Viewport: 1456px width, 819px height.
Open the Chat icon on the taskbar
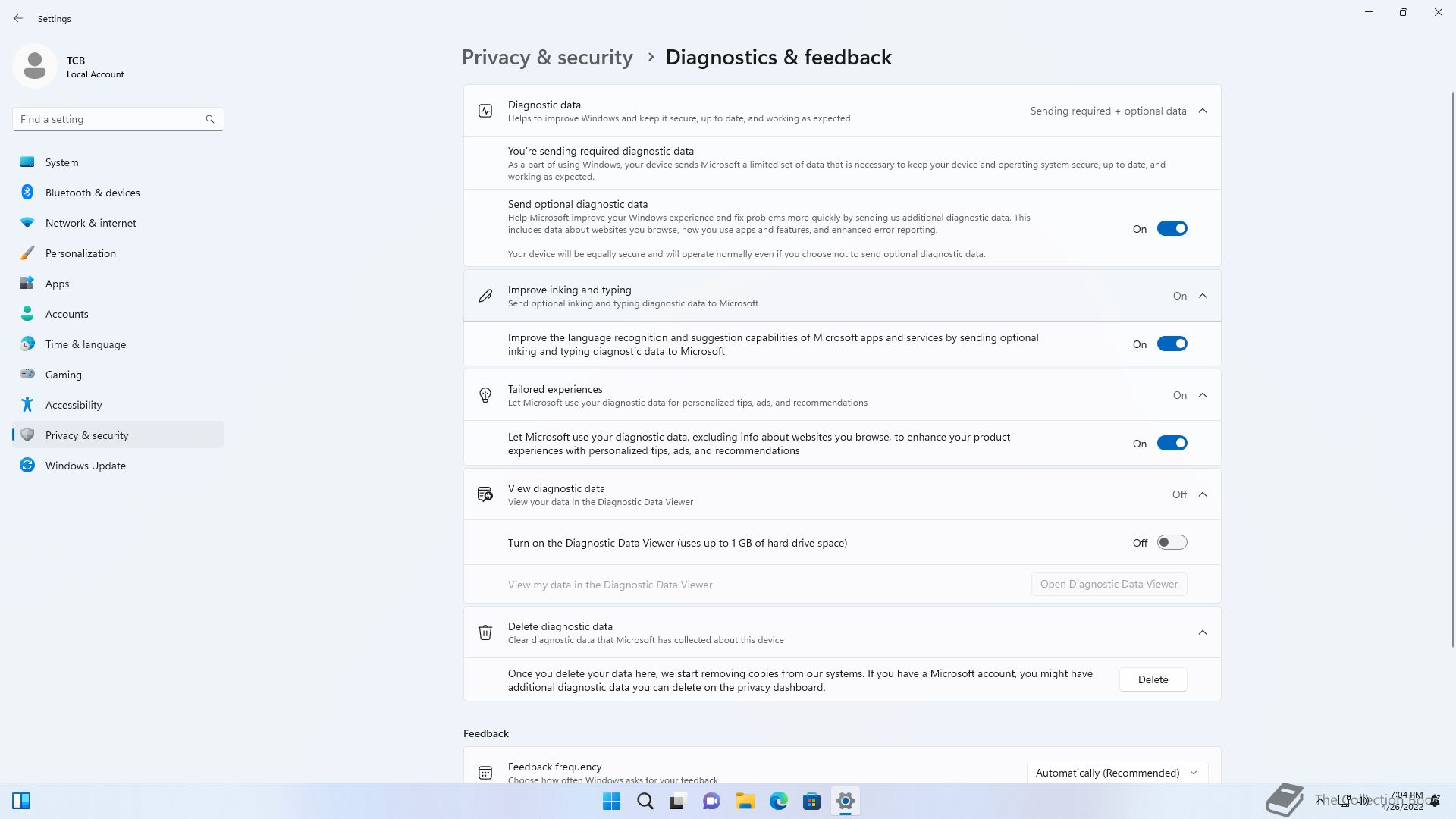coord(711,802)
